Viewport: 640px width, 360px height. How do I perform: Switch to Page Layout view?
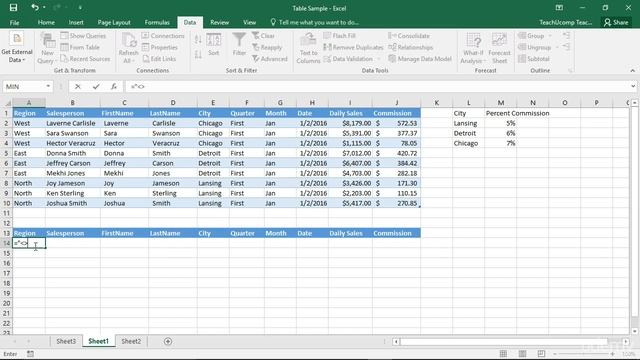pos(522,354)
